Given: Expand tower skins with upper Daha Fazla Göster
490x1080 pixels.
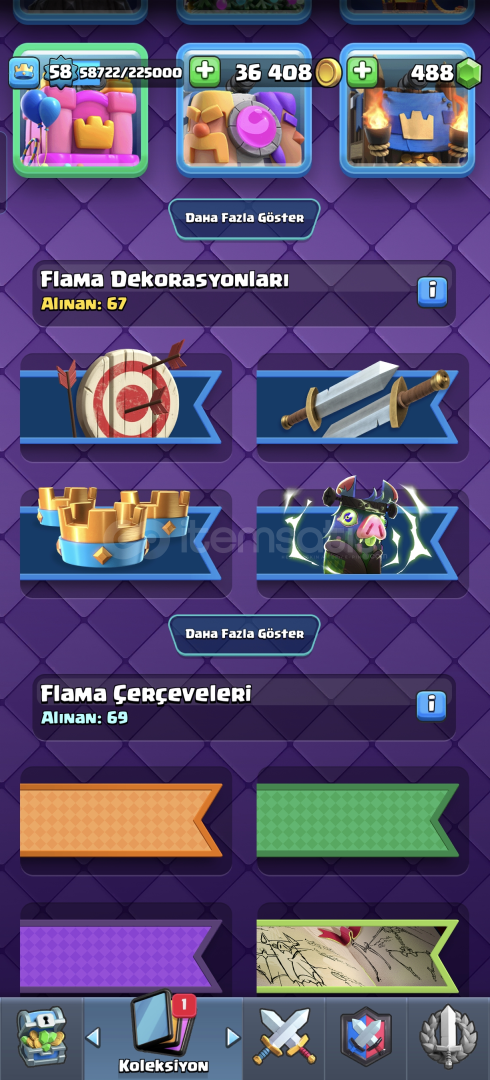Looking at the screenshot, I should [244, 218].
